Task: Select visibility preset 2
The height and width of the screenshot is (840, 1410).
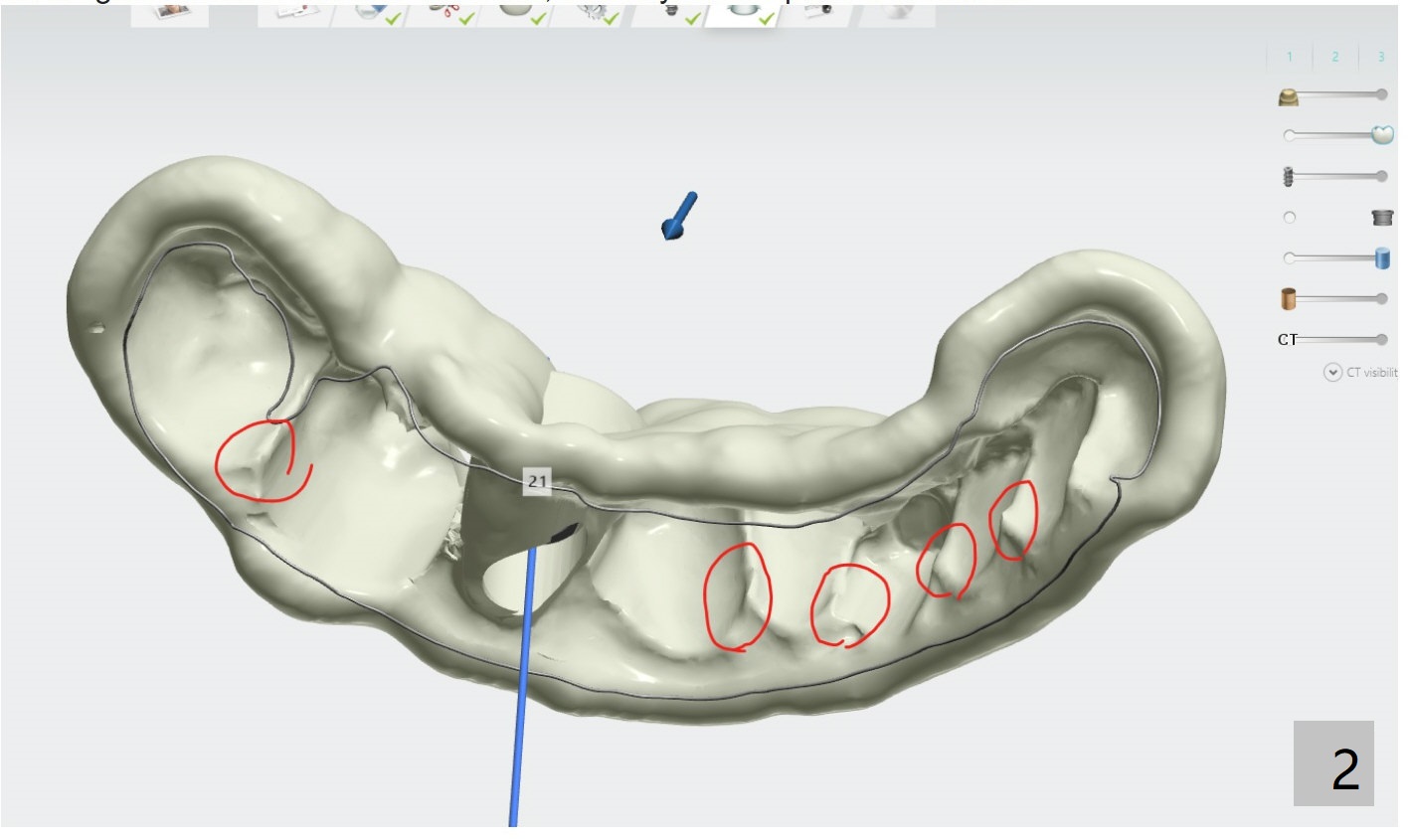Action: click(1335, 57)
